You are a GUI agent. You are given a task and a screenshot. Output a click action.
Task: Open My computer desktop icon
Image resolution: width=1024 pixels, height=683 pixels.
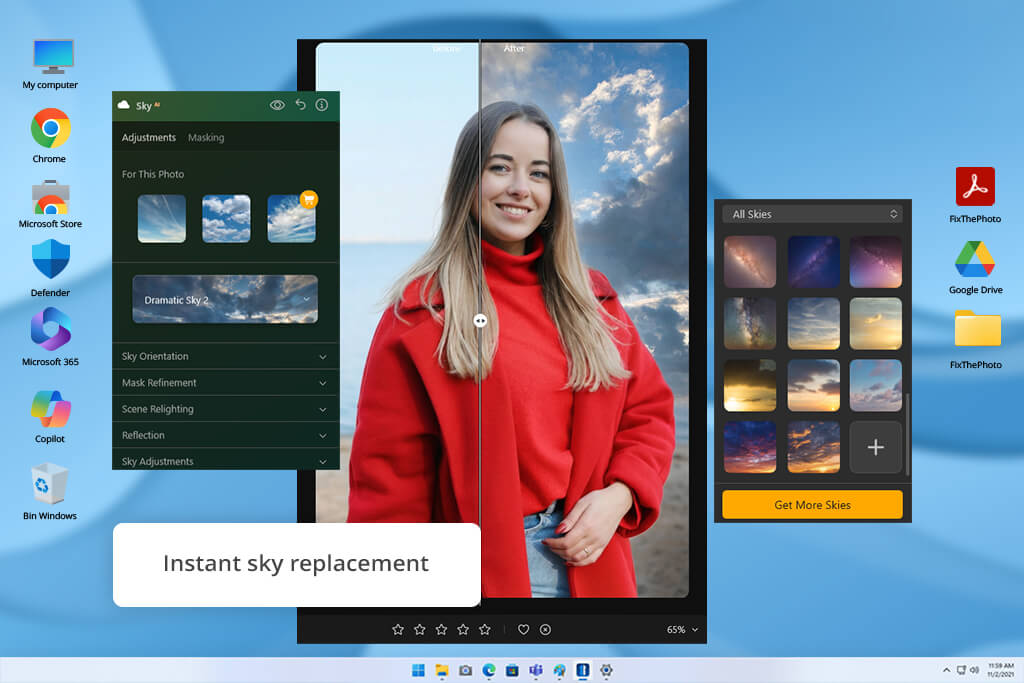pos(53,57)
